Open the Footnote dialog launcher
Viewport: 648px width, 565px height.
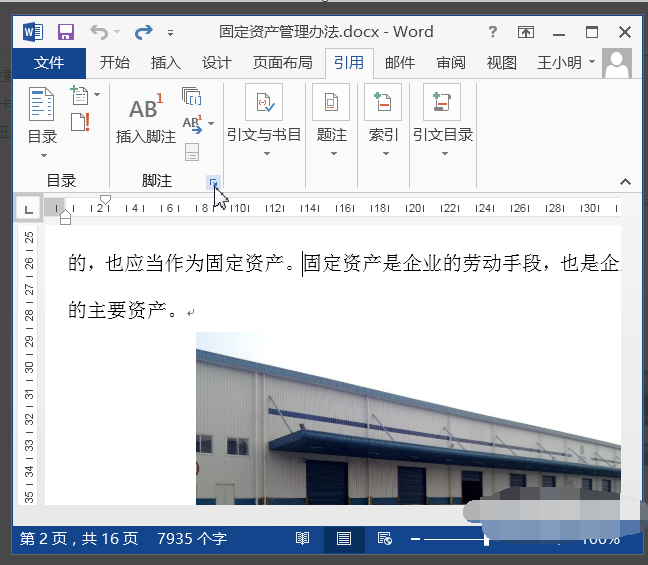click(212, 181)
